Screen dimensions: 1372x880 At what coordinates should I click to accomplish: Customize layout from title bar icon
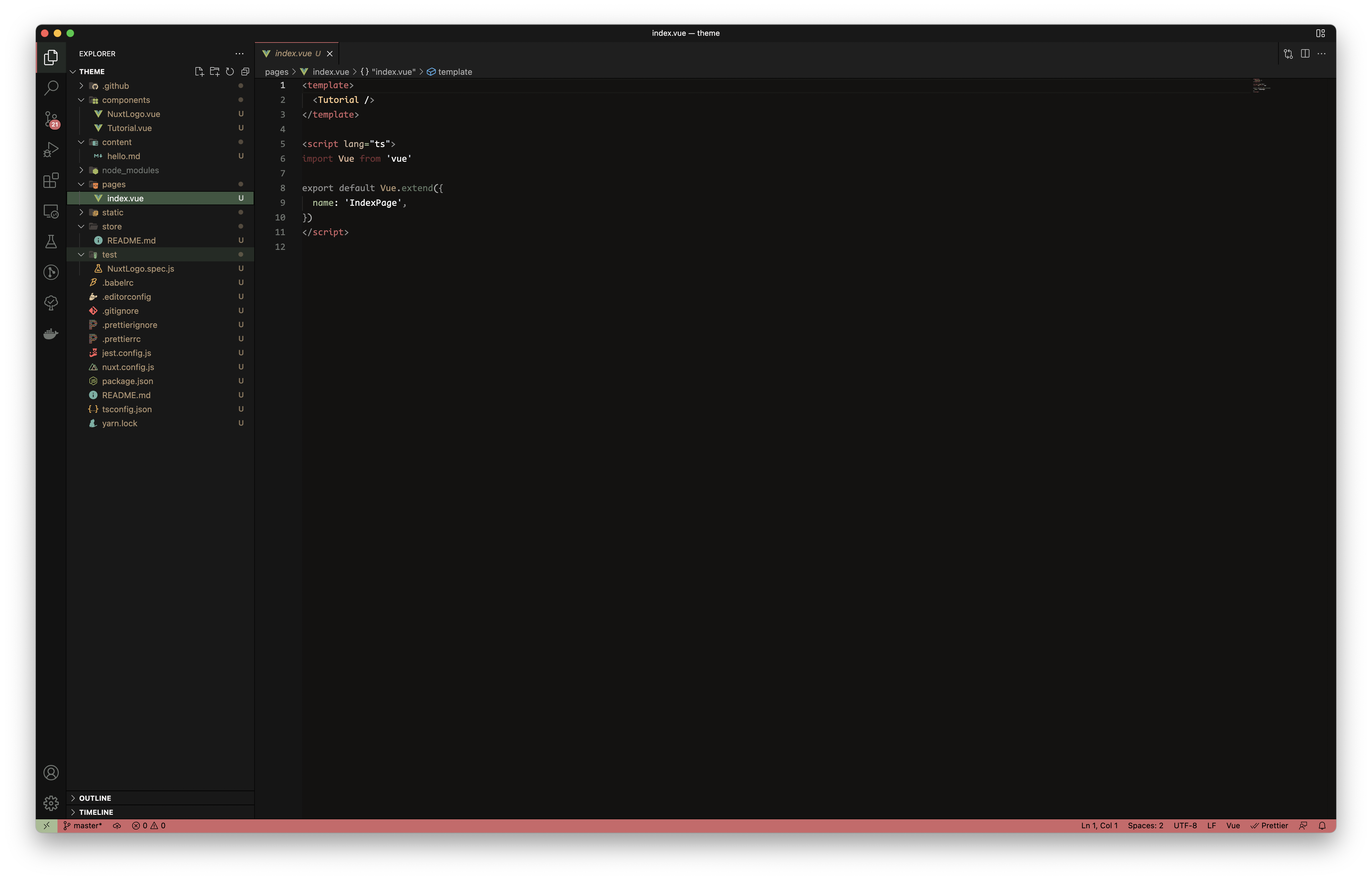pos(1320,33)
